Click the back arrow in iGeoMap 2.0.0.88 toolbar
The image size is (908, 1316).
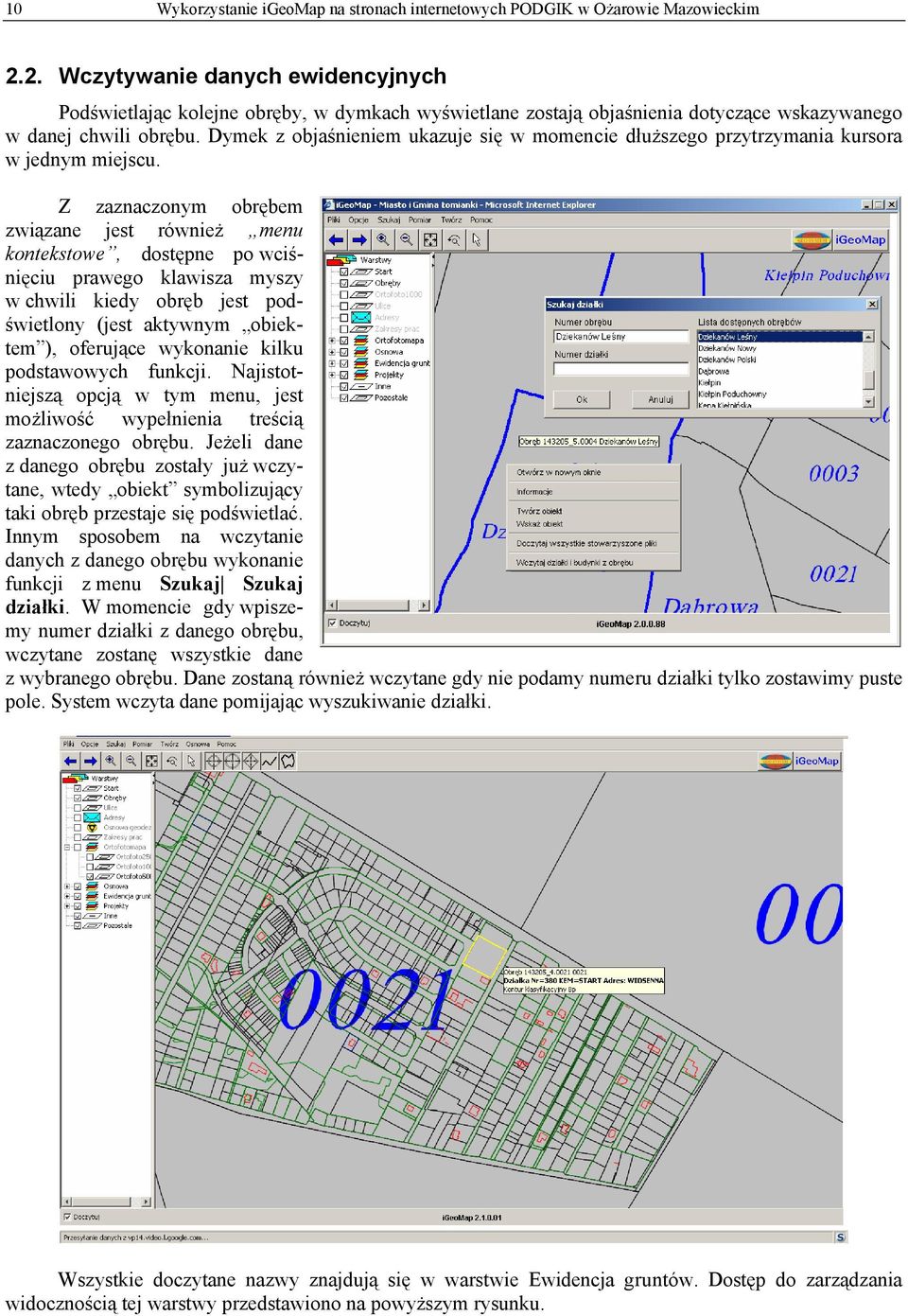[x=336, y=239]
